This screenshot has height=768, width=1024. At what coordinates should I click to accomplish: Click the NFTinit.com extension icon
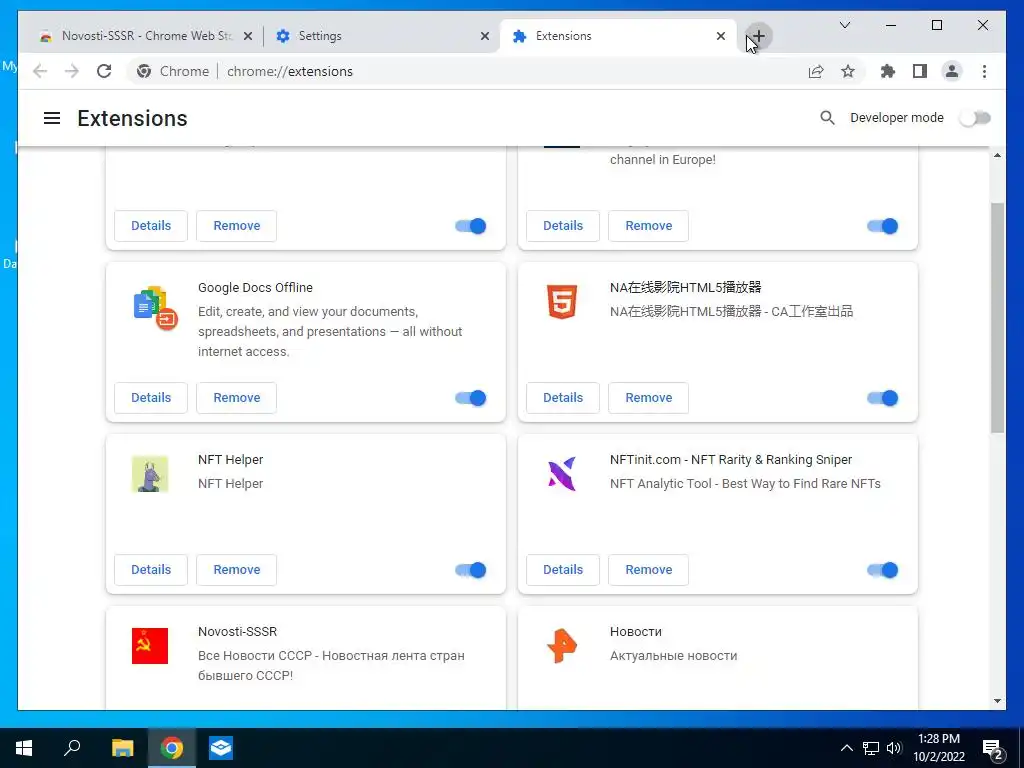coord(562,473)
